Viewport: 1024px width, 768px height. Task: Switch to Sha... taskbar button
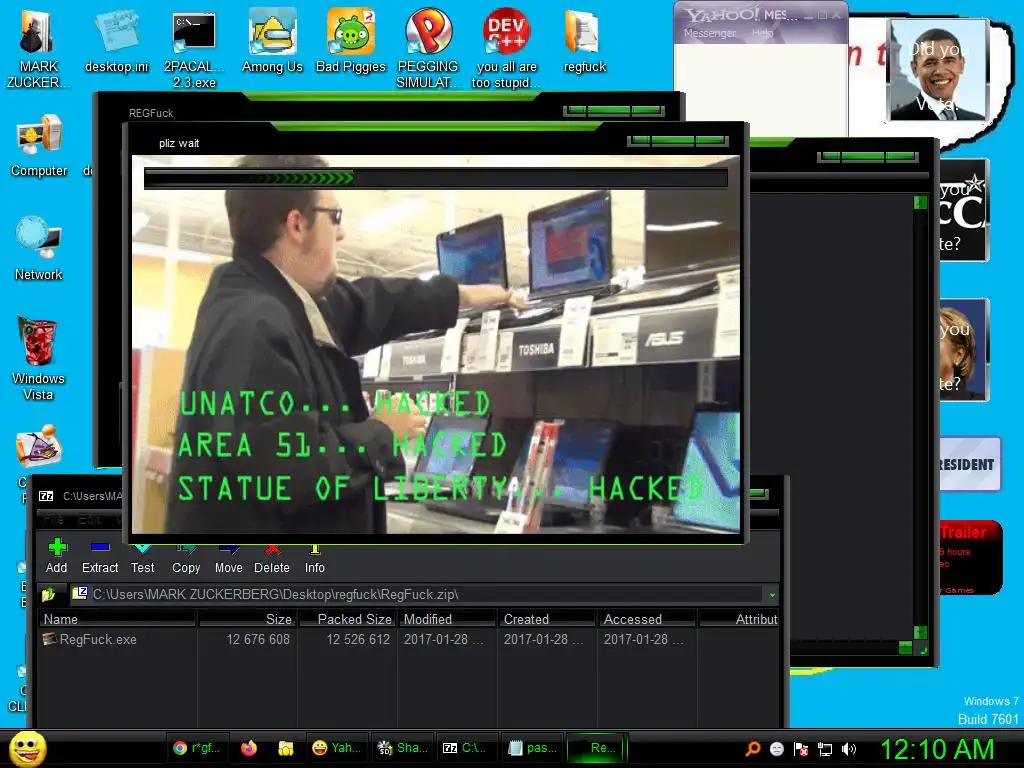click(x=402, y=748)
